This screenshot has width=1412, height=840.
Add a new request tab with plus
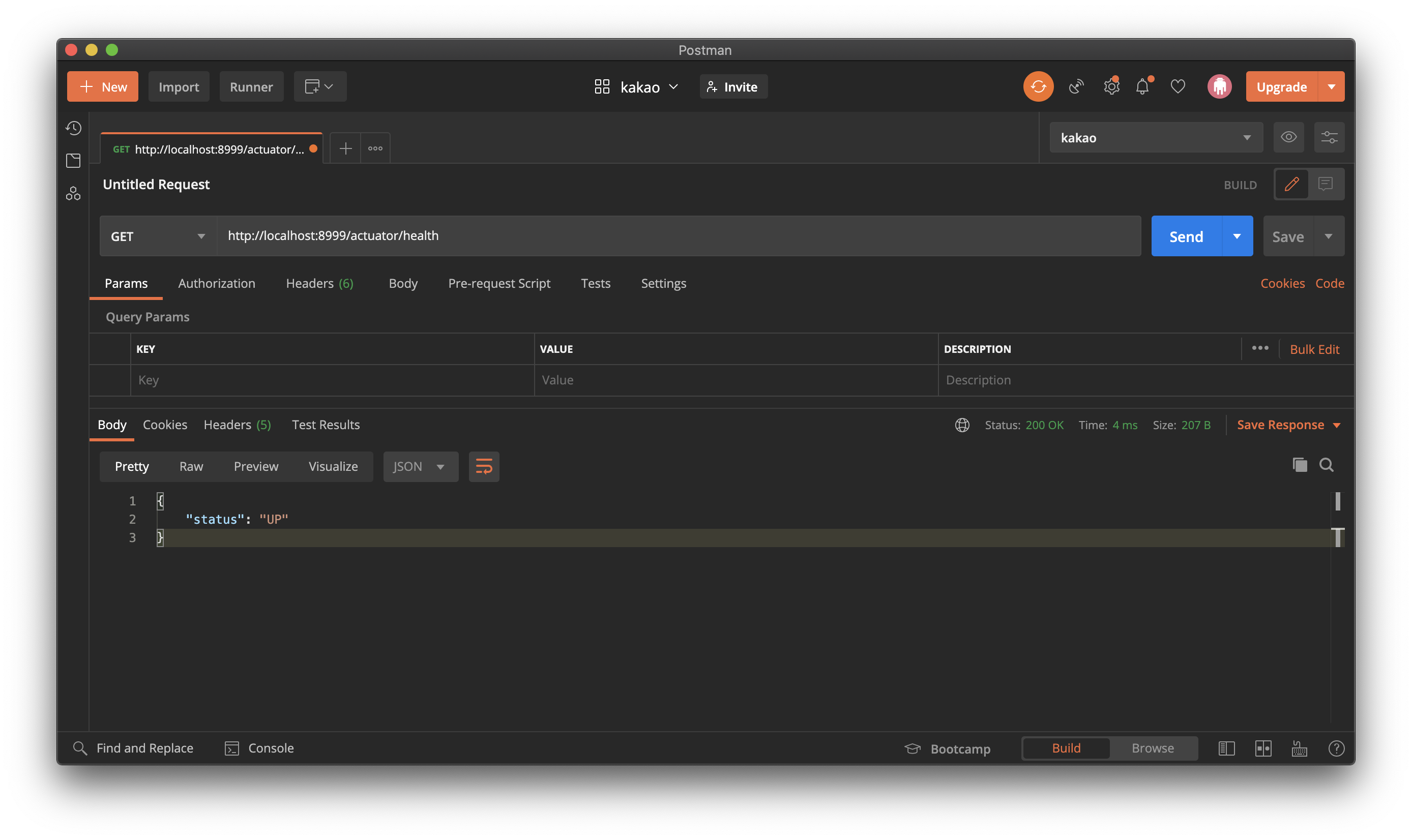tap(345, 148)
